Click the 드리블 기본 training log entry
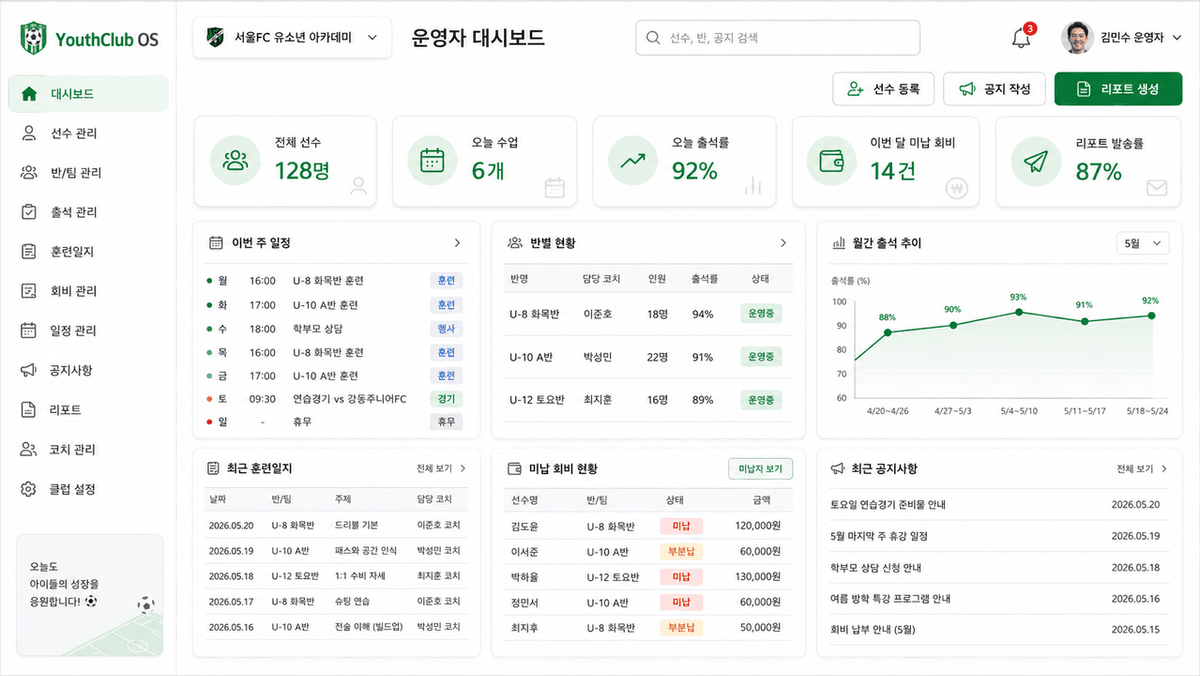This screenshot has width=1200, height=676. 356,525
